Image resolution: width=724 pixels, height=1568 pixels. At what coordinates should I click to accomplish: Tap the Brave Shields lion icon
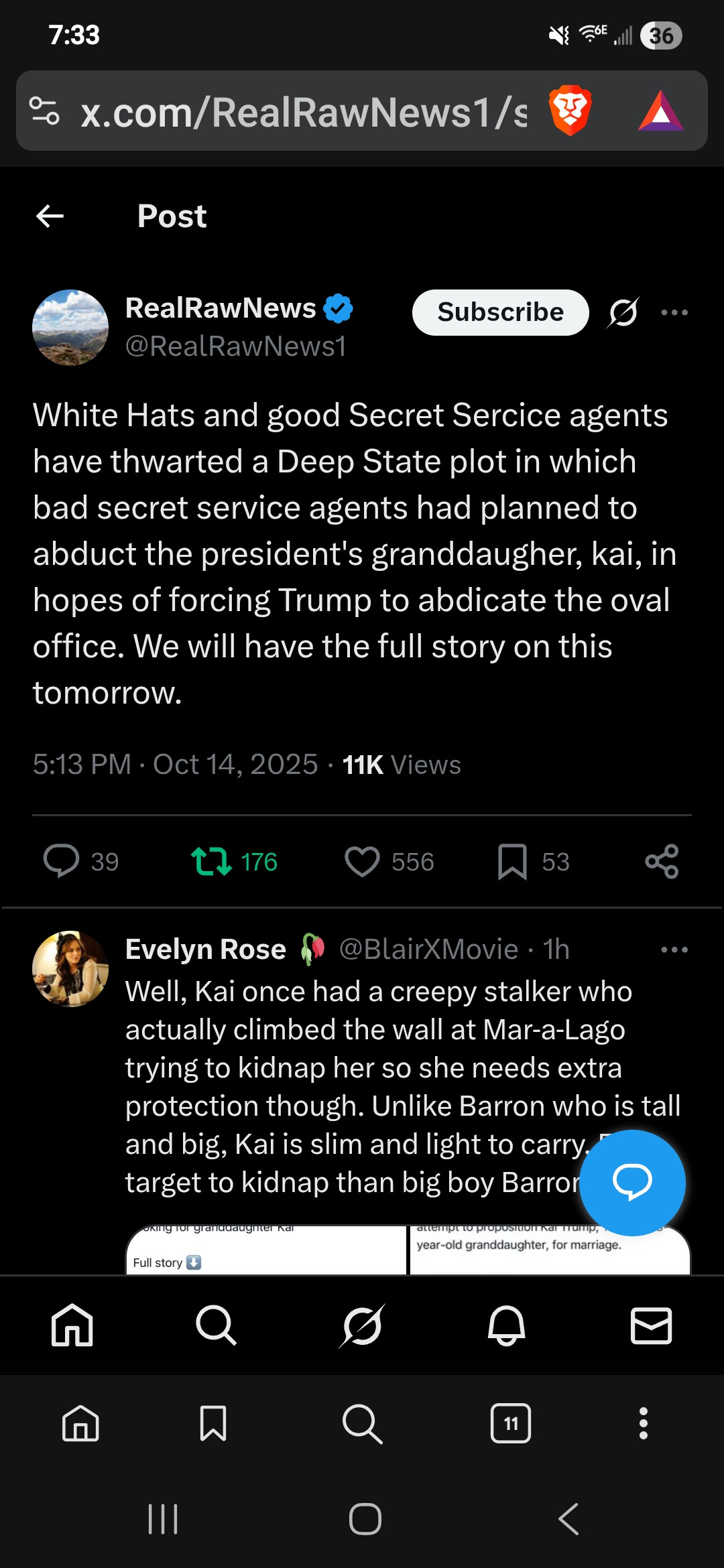coord(570,111)
